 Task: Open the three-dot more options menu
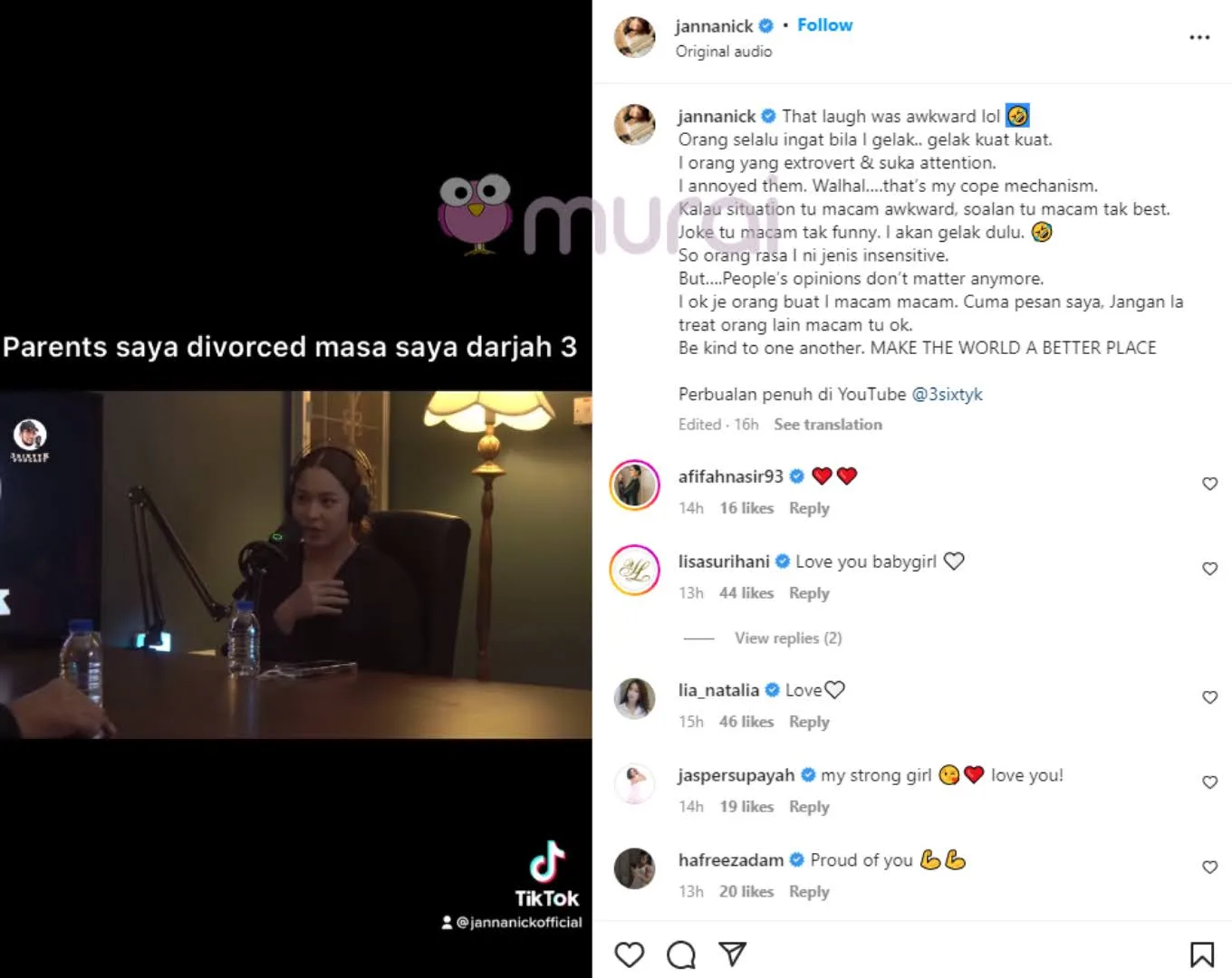click(1199, 37)
